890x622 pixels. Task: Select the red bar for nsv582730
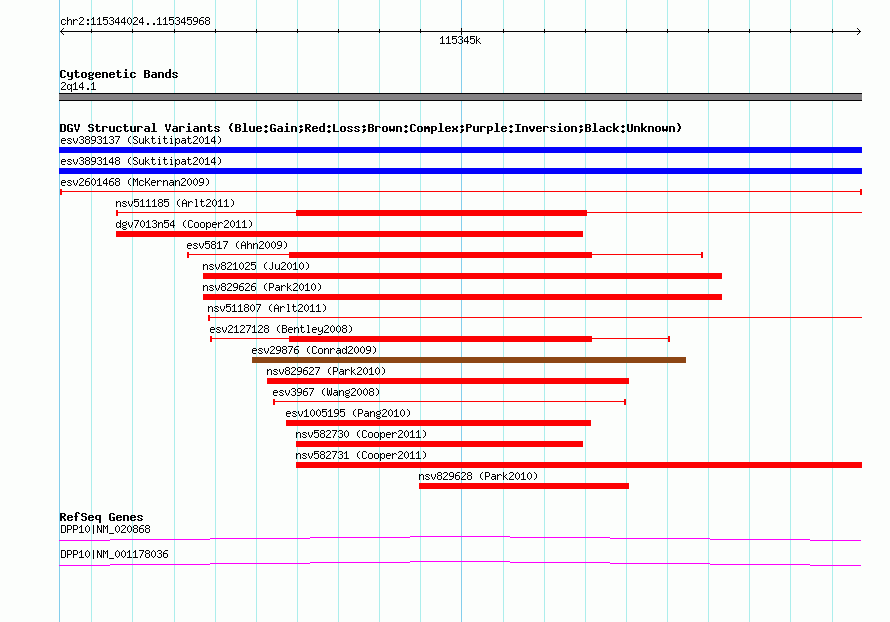click(x=439, y=444)
